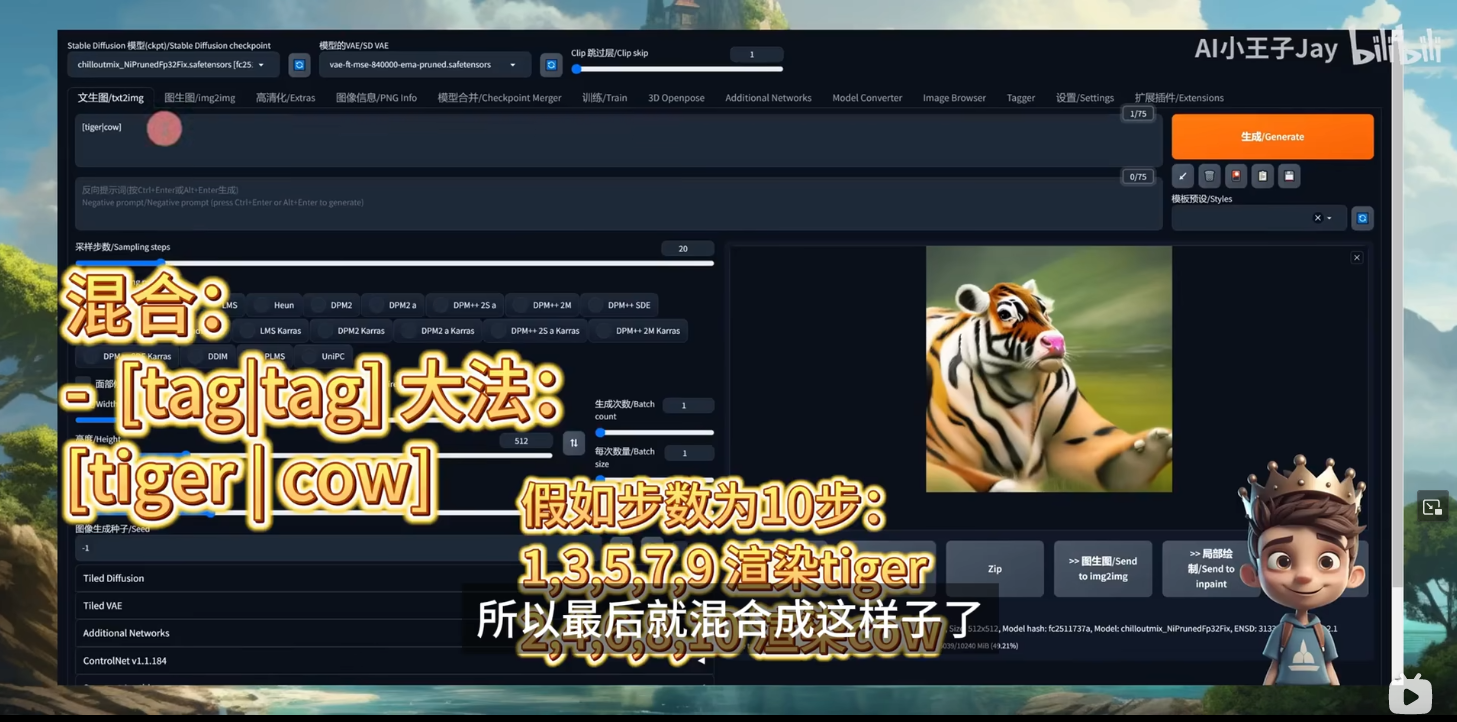Click the Sampling steps number field
Screen dimensions: 1457x722
pos(687,249)
